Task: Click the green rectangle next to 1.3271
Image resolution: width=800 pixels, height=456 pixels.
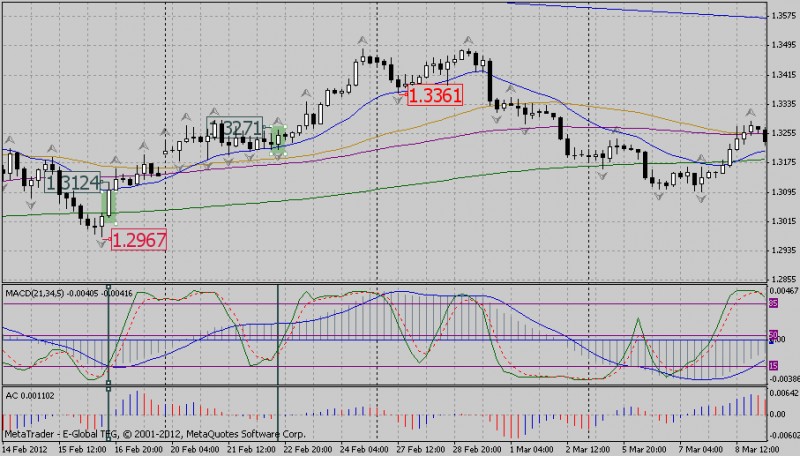Action: pos(278,137)
